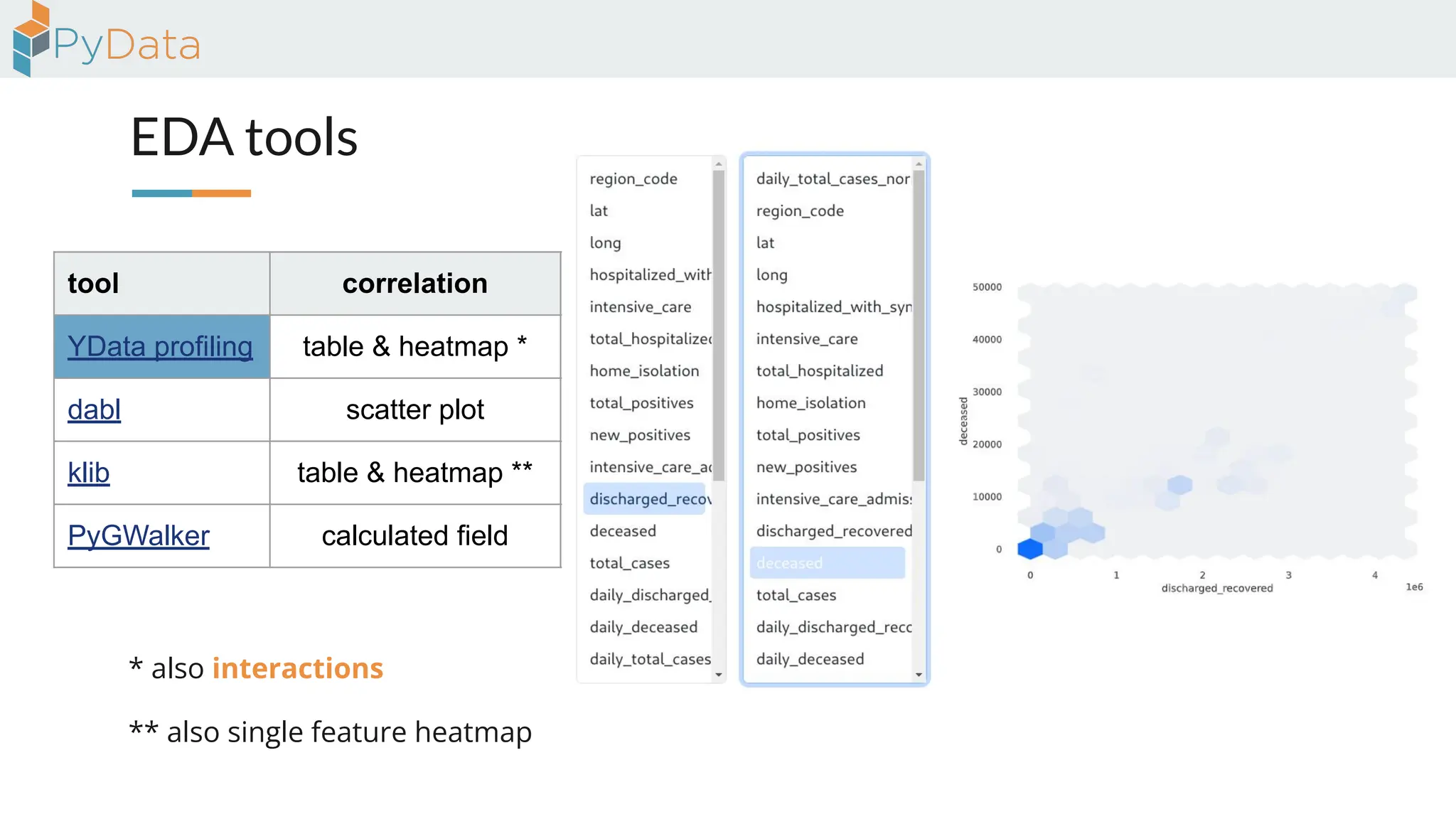Screen dimensions: 1456x819
Task: Select lat in the left list
Action: pyautogui.click(x=599, y=210)
